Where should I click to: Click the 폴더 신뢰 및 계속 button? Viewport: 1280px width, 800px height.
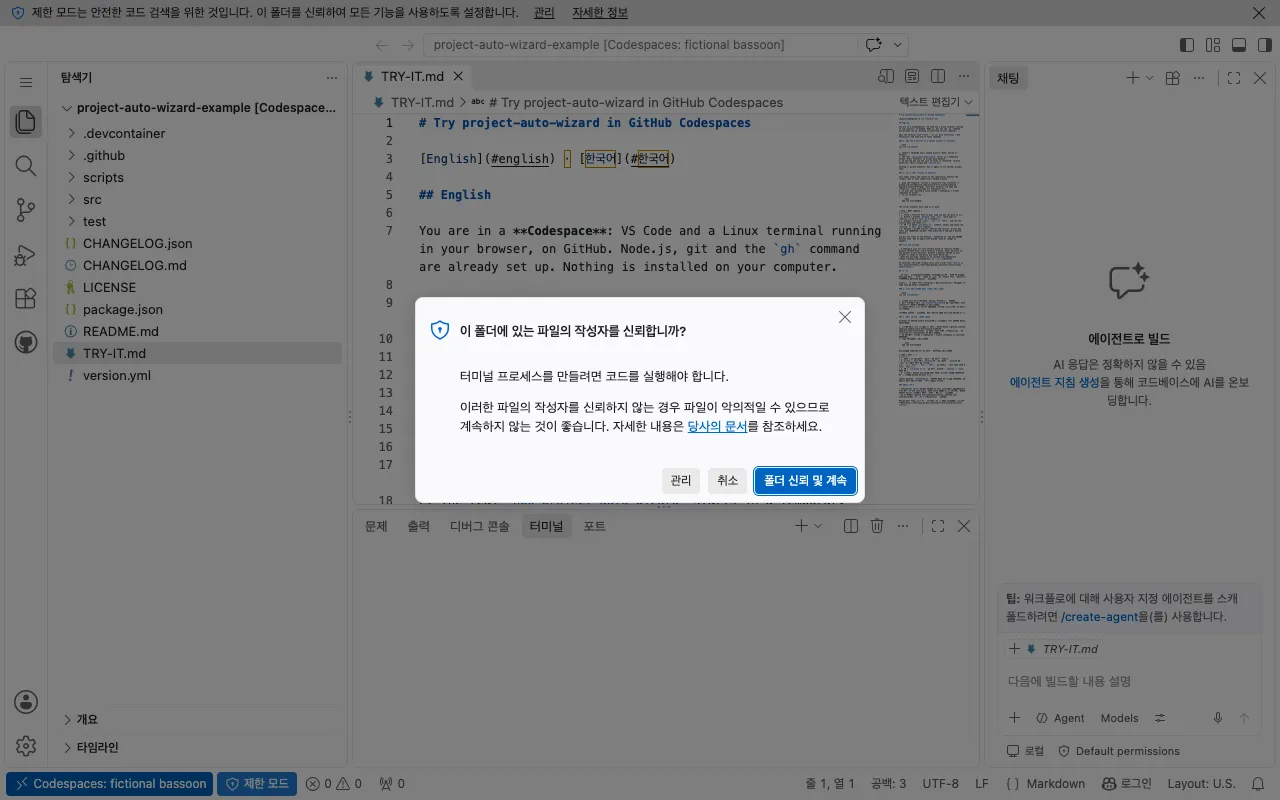coord(805,481)
